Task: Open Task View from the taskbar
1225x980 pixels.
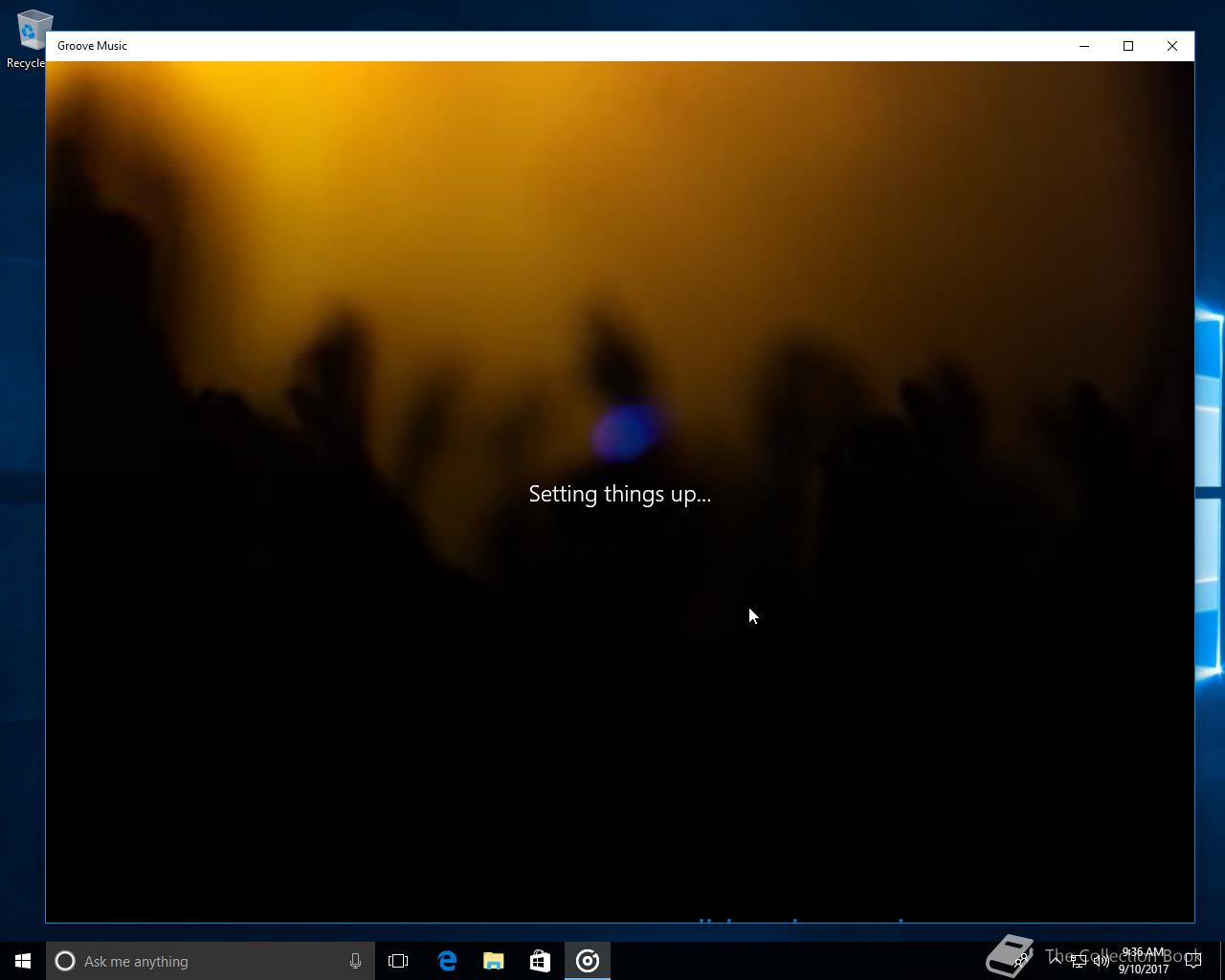Action: [x=398, y=961]
